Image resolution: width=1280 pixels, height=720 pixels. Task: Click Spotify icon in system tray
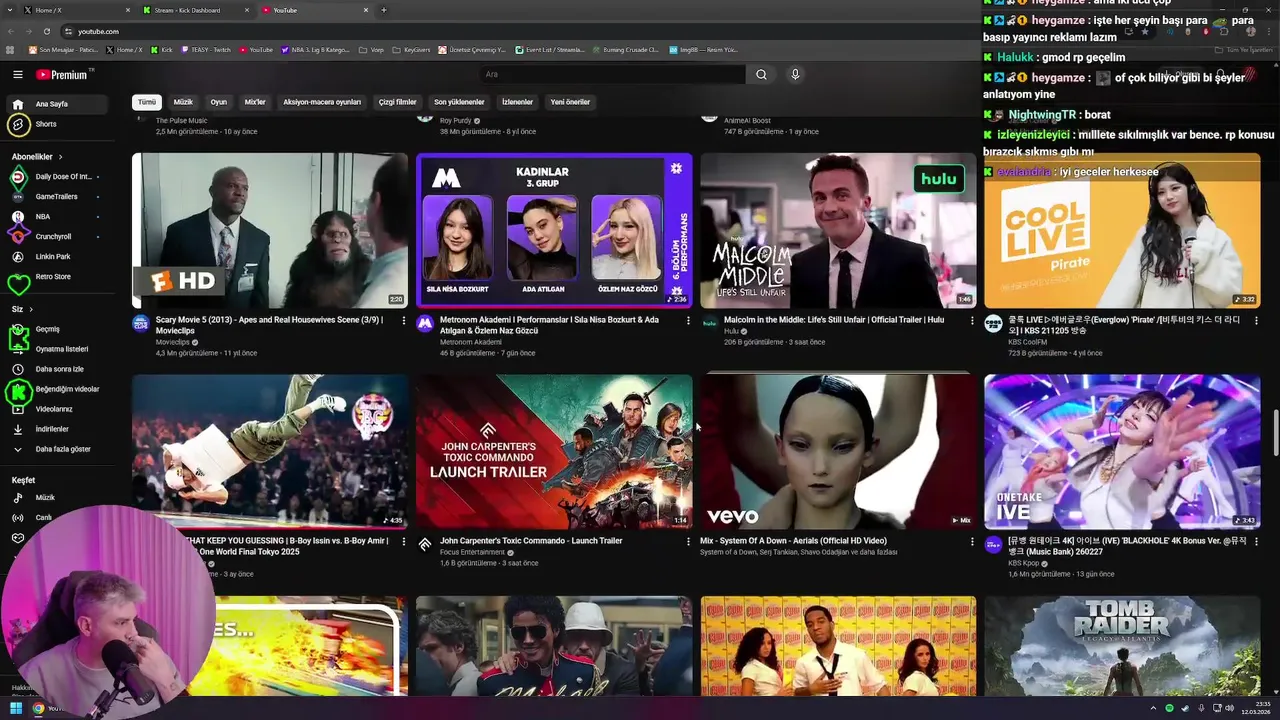pos(1170,708)
